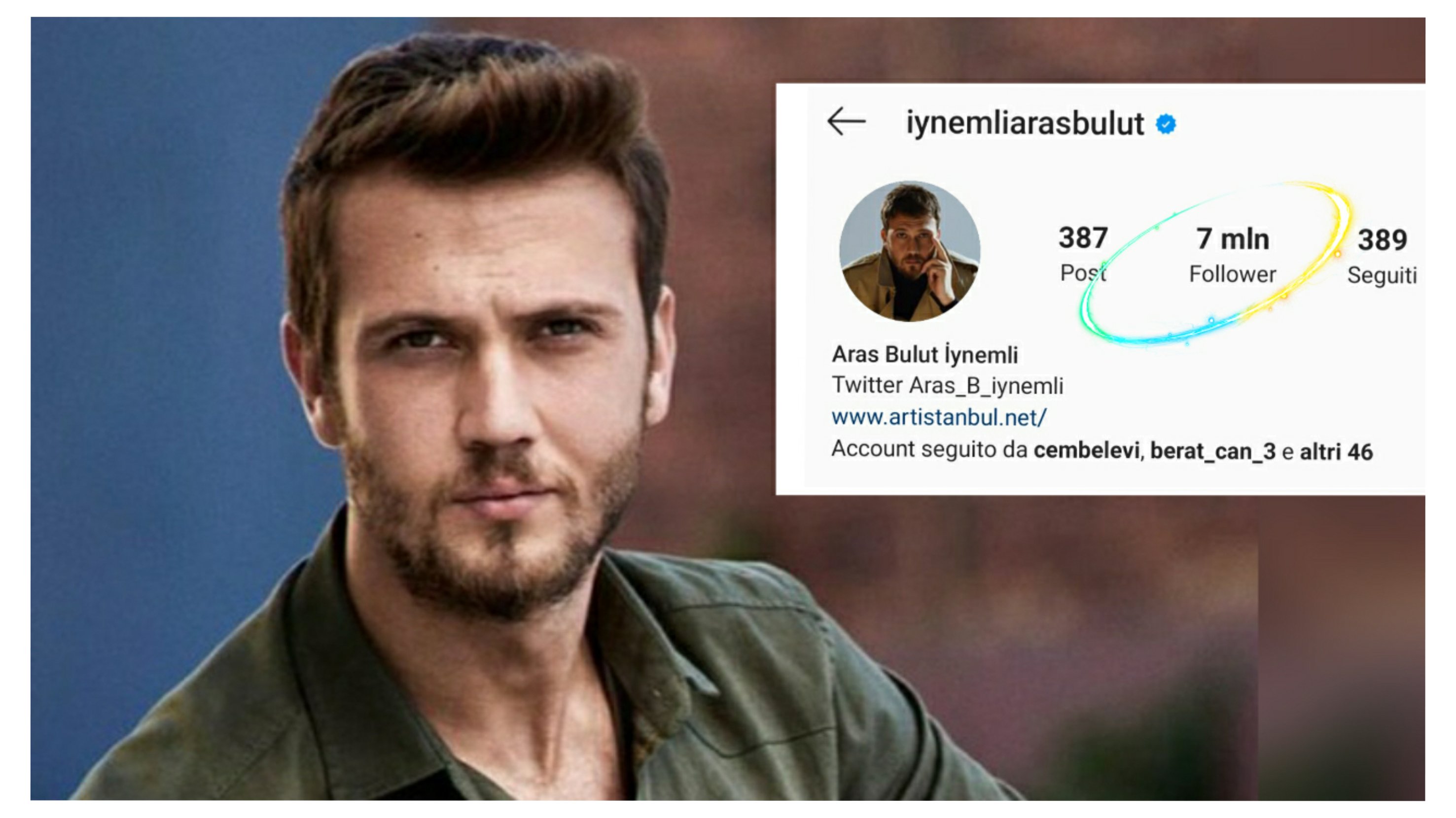Open cembelevi's profile link
Viewport: 1456px width, 818px height.
pyautogui.click(x=1086, y=451)
